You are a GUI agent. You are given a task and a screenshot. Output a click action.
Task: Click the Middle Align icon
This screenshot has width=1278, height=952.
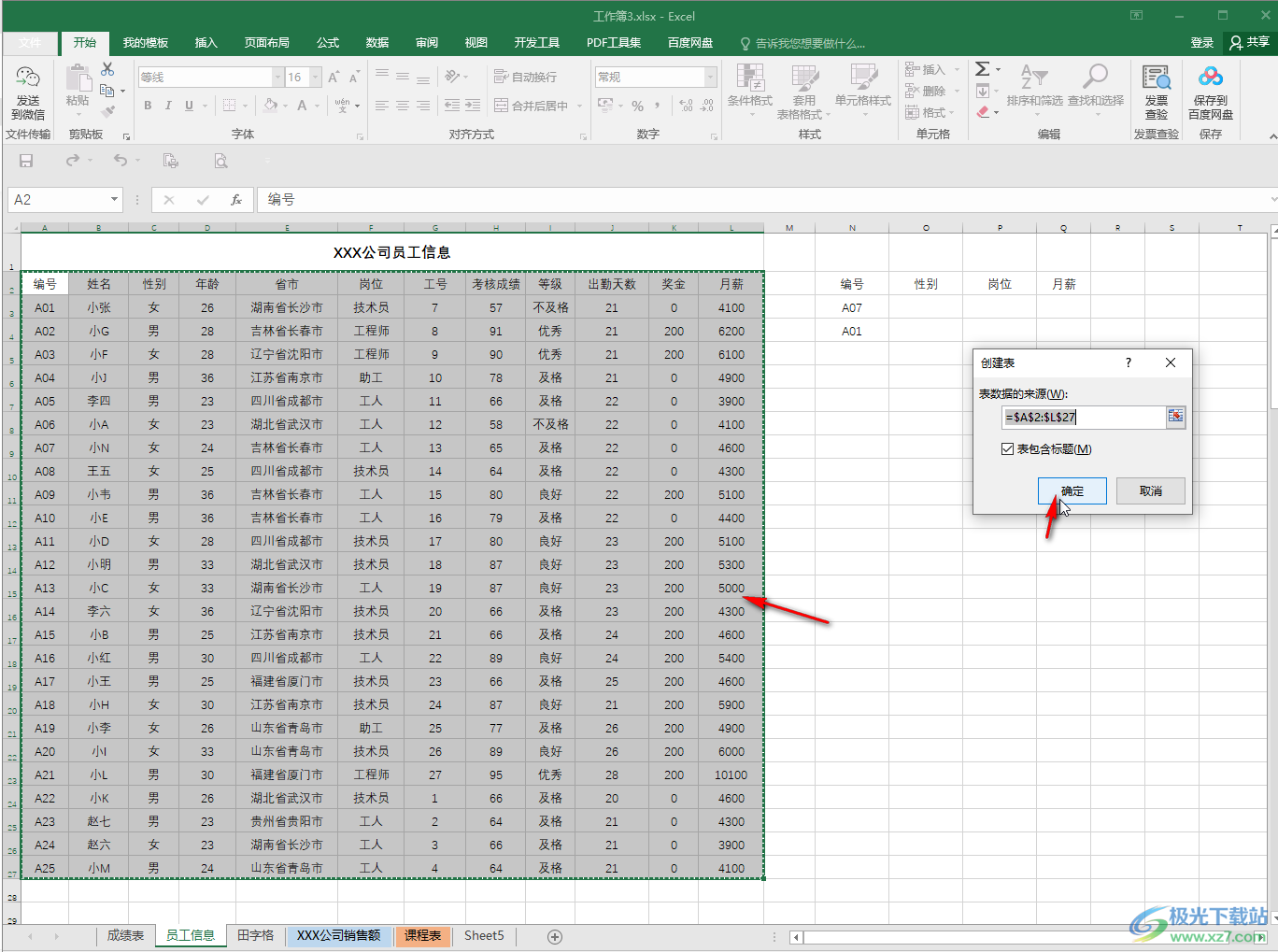(x=403, y=76)
